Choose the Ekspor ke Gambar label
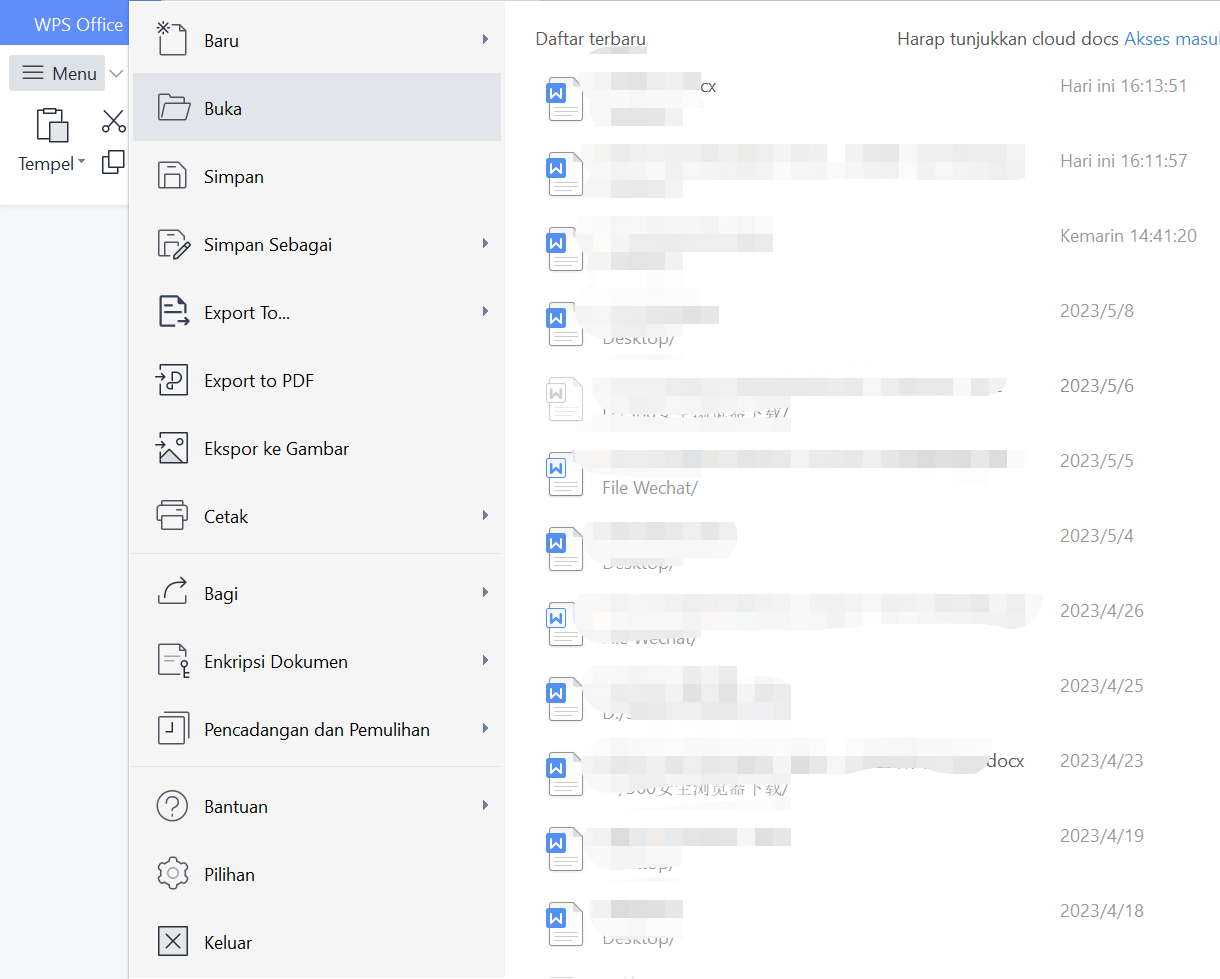 point(276,449)
